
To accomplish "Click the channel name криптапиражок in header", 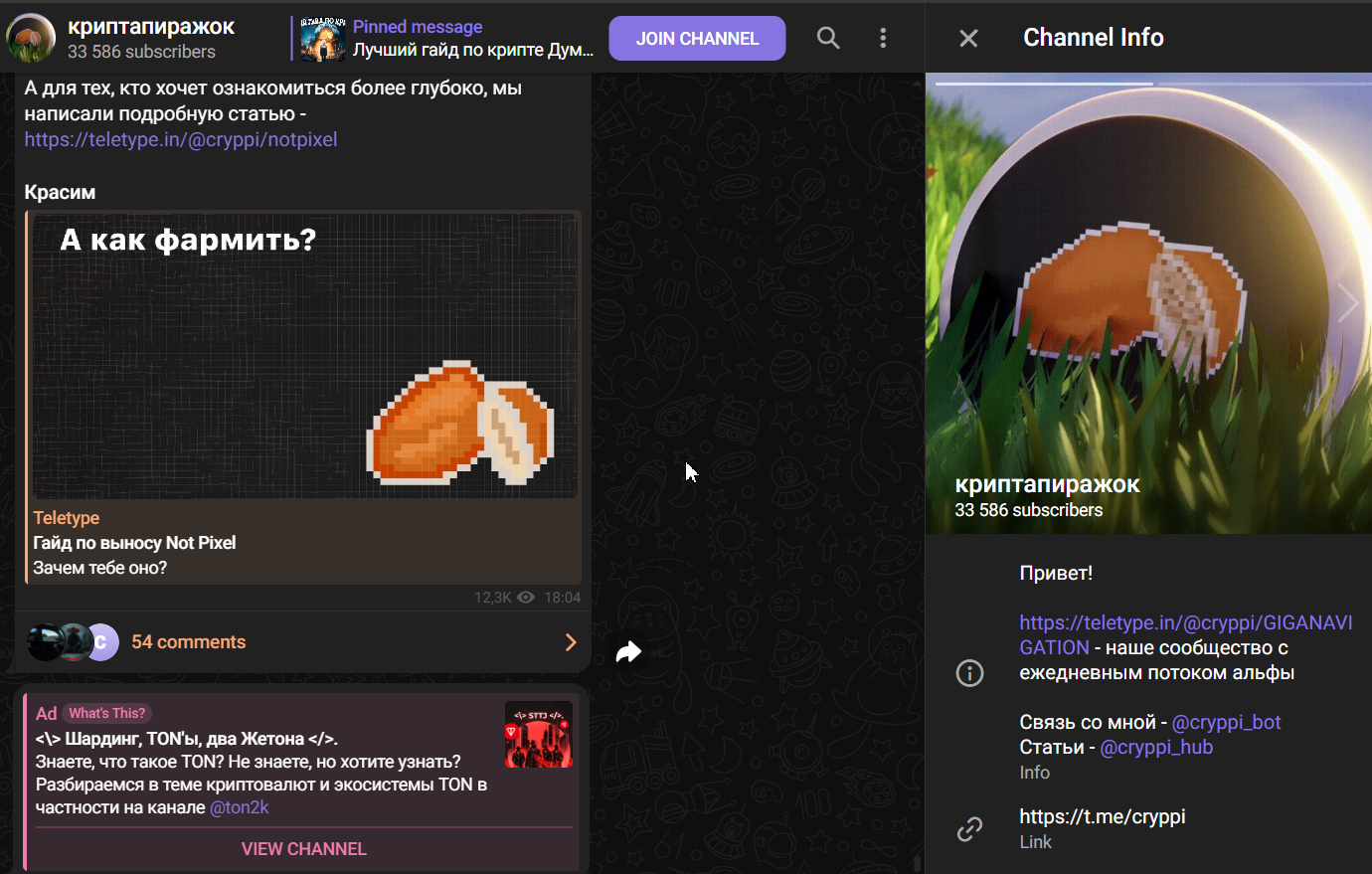I will (151, 27).
